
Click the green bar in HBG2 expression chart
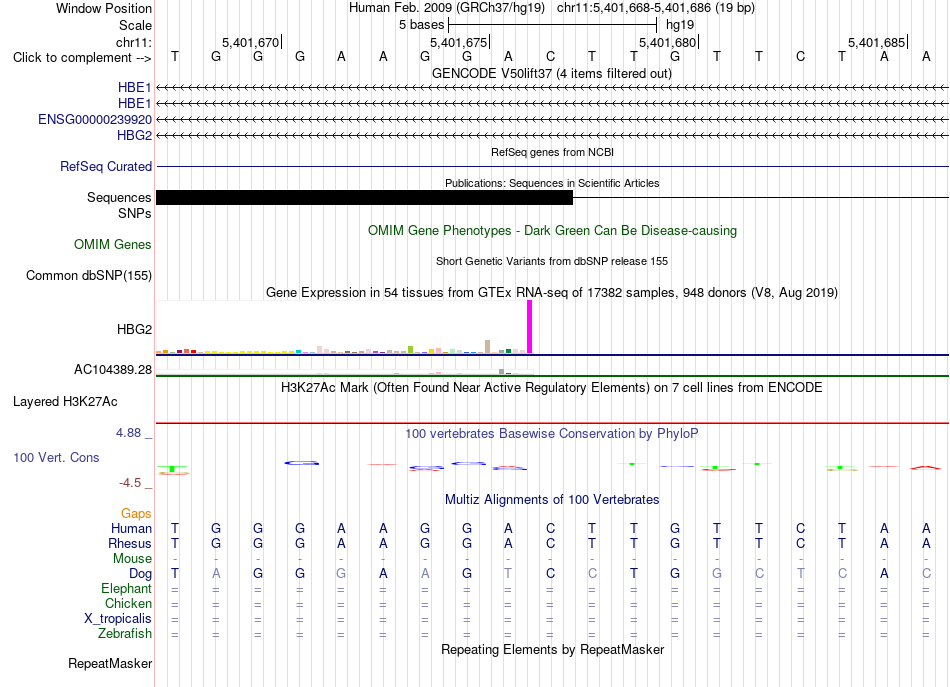click(x=411, y=350)
